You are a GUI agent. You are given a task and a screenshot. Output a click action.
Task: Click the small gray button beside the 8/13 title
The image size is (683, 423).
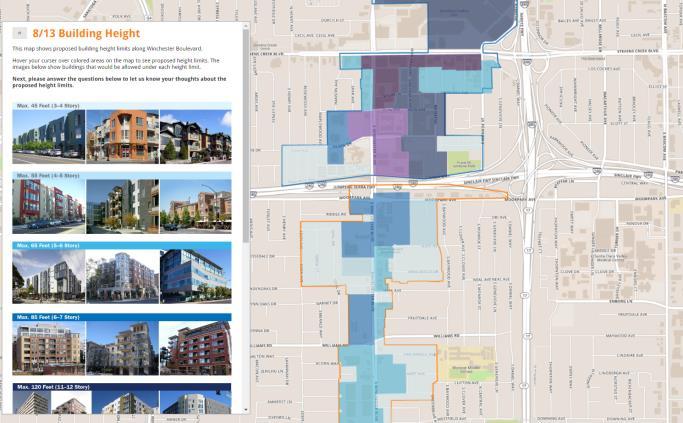click(20, 33)
